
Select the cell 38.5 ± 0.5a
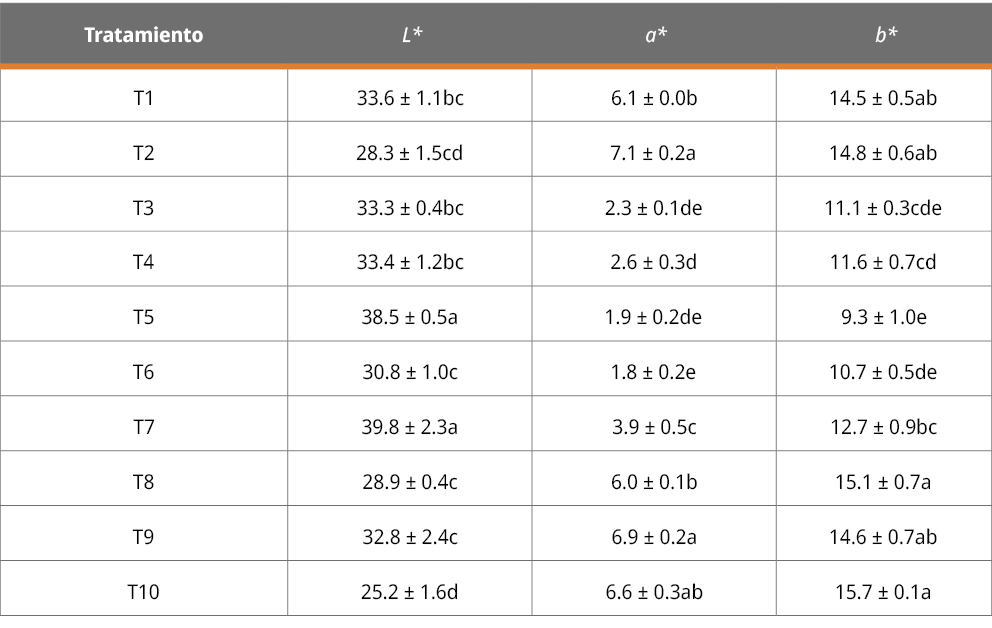(409, 317)
